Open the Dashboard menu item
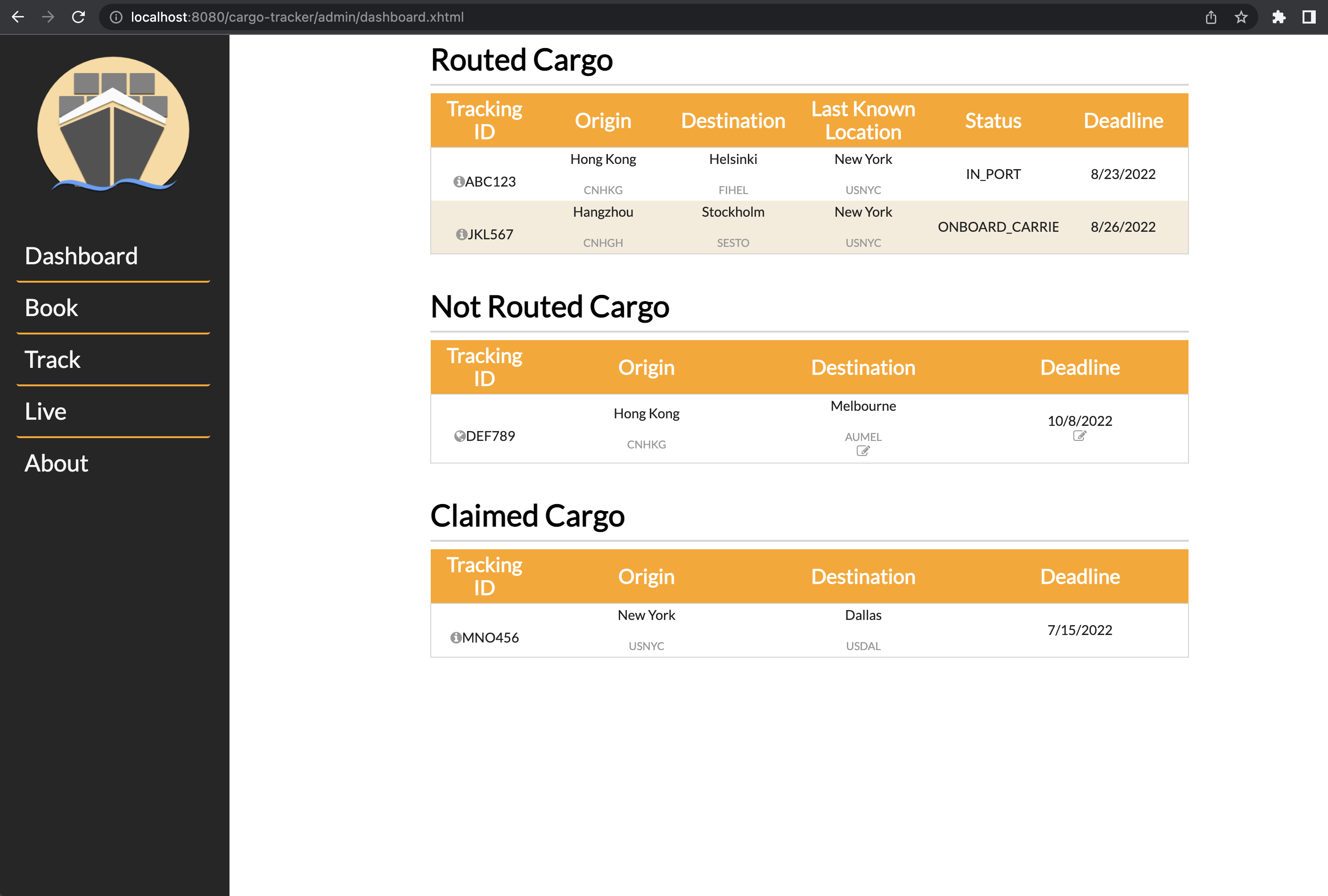The width and height of the screenshot is (1328, 896). pyautogui.click(x=81, y=256)
